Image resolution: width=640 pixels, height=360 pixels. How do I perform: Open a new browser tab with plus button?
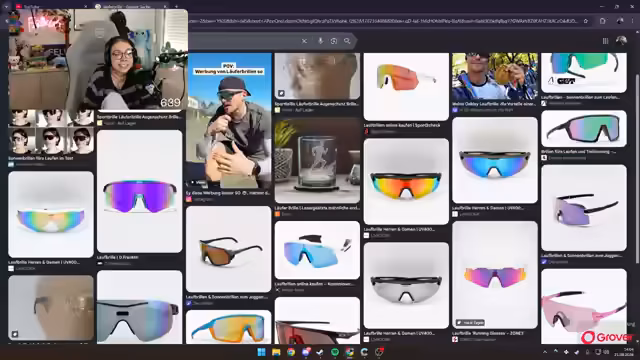pyautogui.click(x=176, y=6)
